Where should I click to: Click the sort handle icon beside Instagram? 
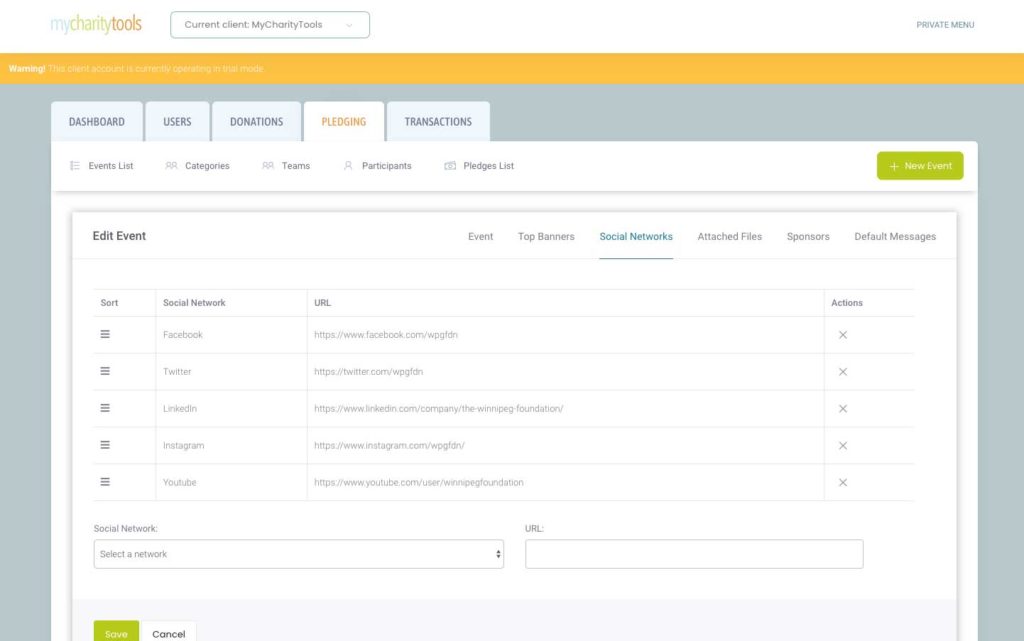point(105,445)
